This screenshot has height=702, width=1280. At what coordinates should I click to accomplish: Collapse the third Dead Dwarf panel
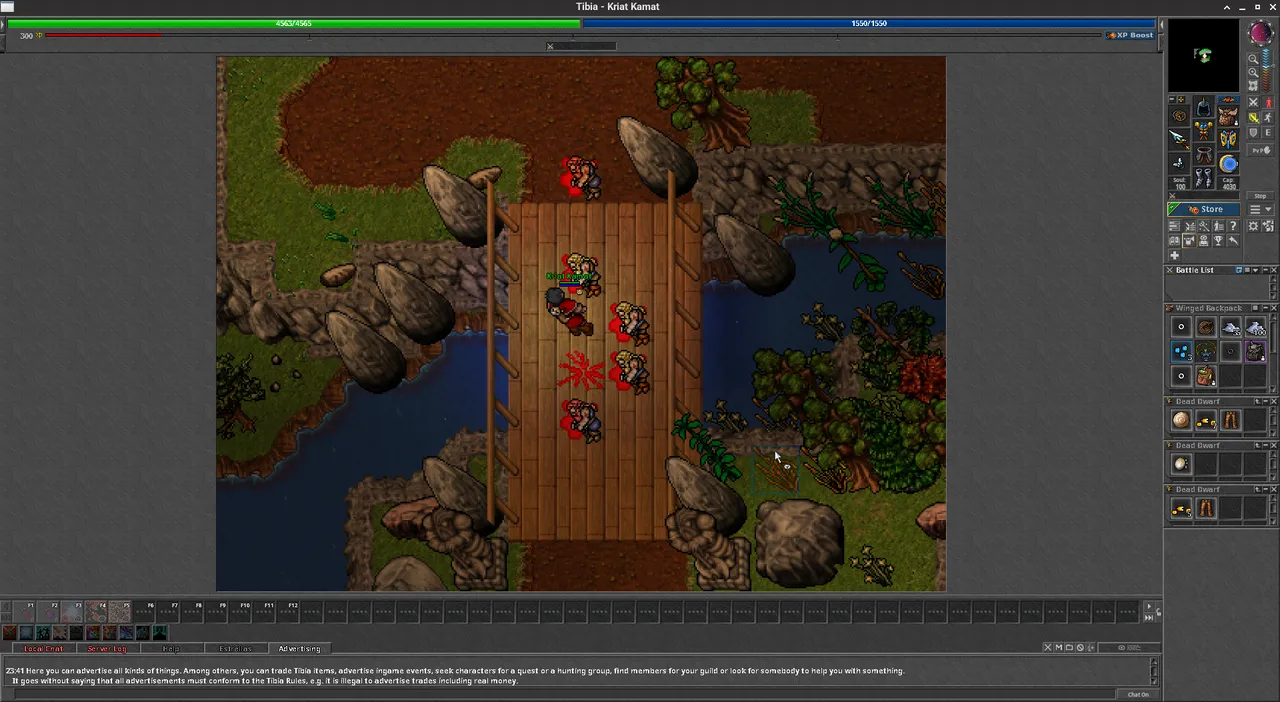point(1265,490)
